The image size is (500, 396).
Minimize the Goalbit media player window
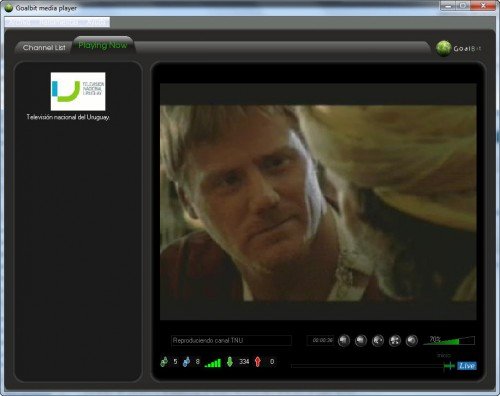[x=448, y=6]
